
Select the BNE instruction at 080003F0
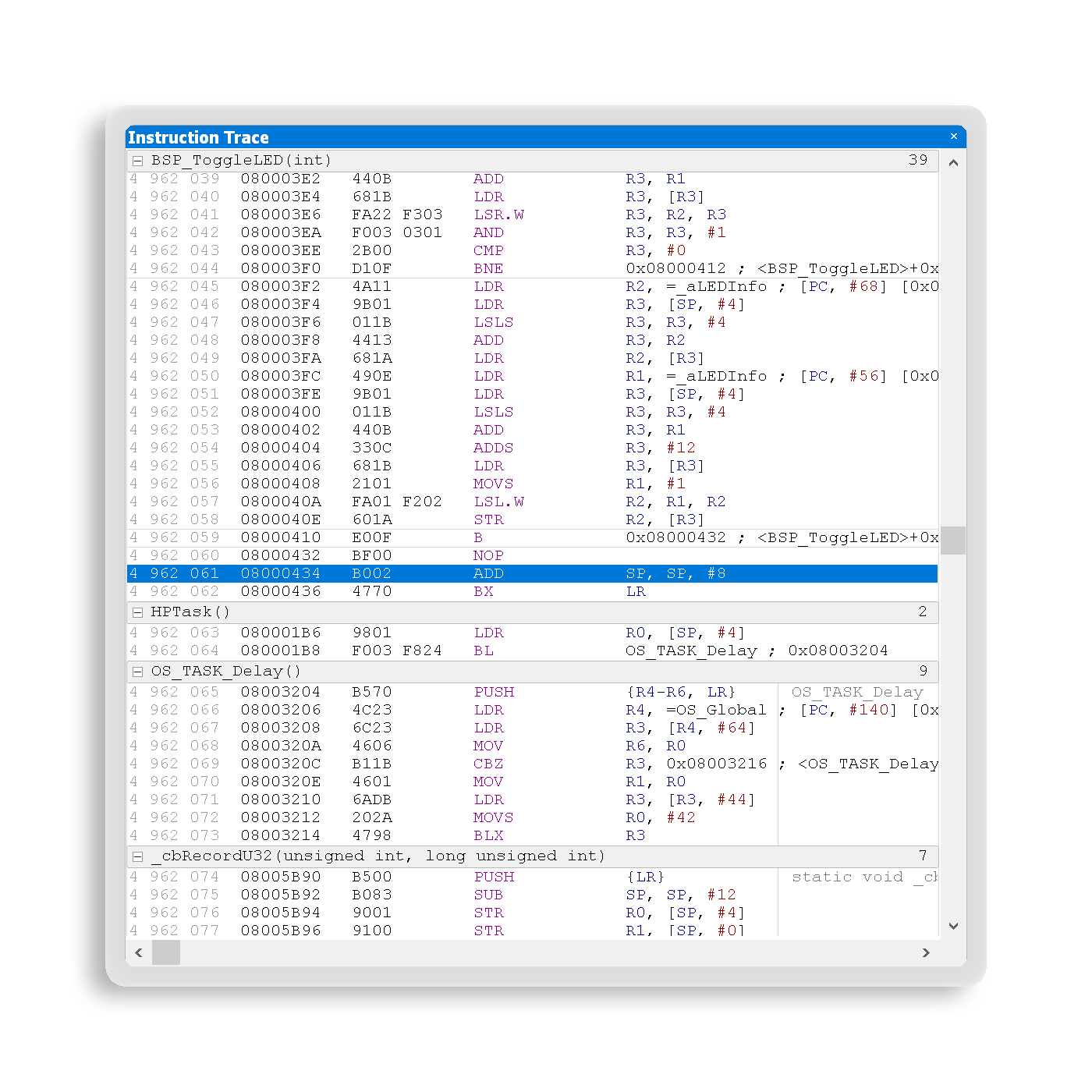point(530,268)
